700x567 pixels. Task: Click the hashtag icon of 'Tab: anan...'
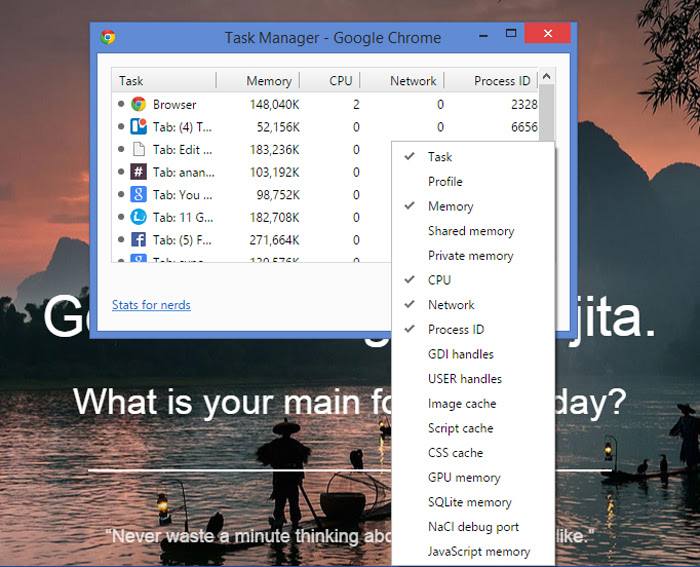138,172
